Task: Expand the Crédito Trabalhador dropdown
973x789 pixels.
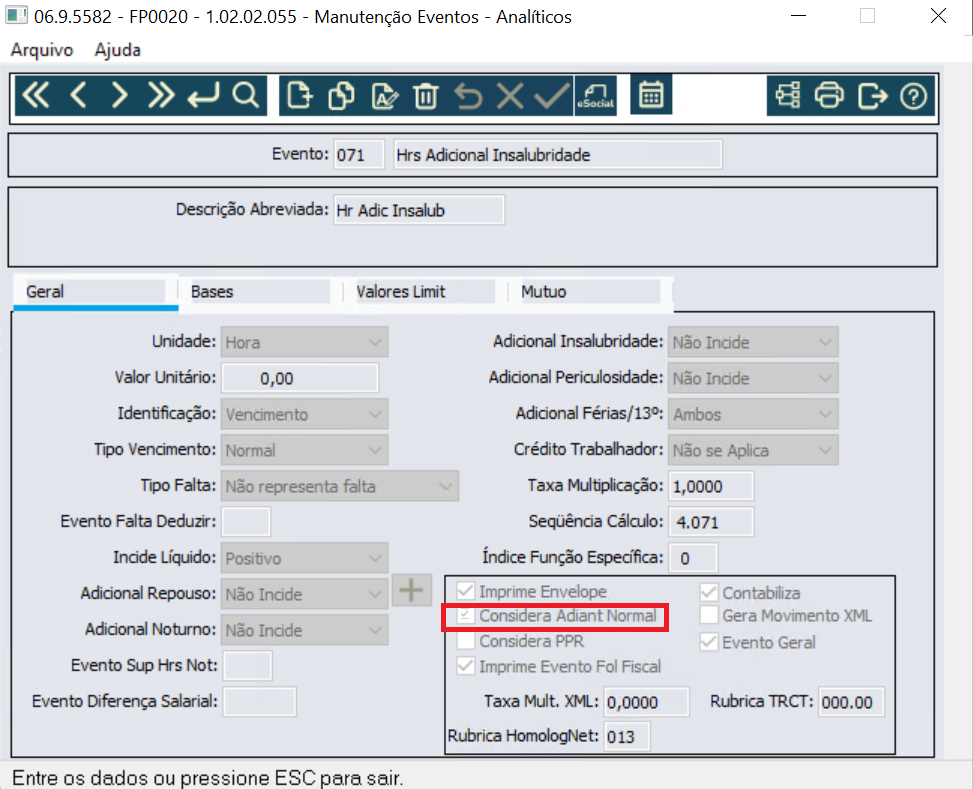Action: (753, 450)
